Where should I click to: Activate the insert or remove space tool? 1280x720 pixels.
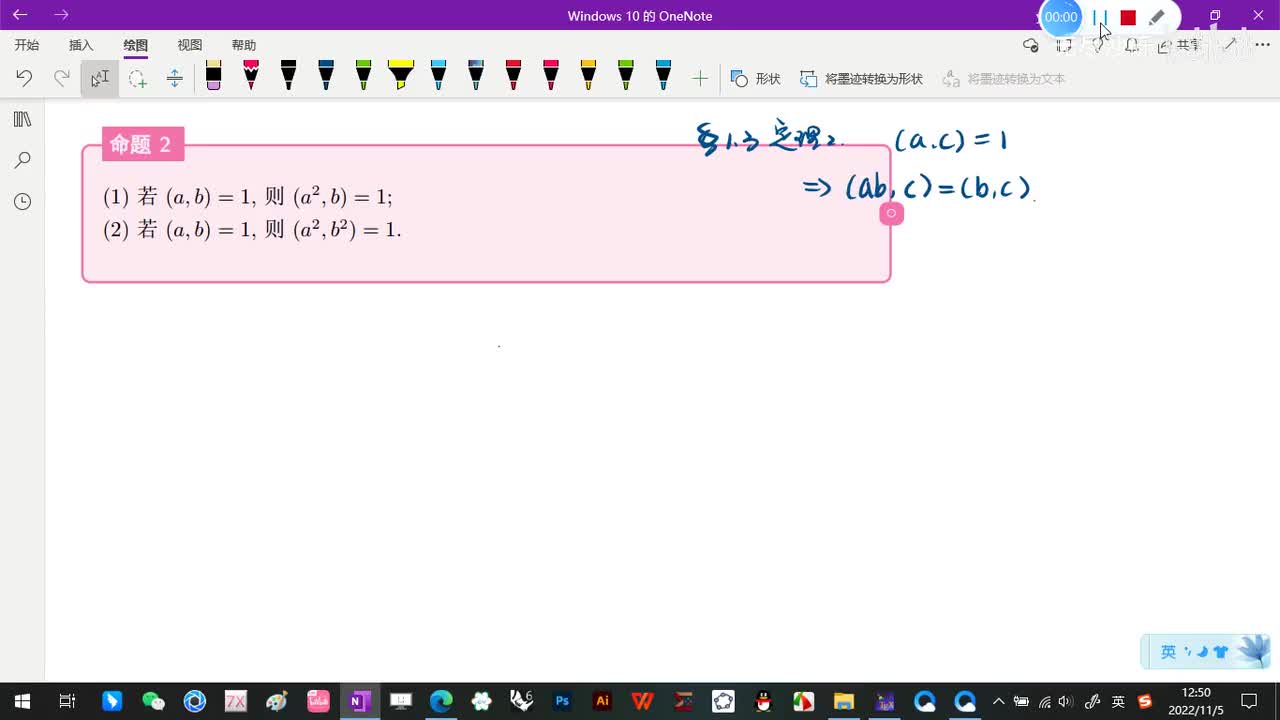click(x=175, y=78)
